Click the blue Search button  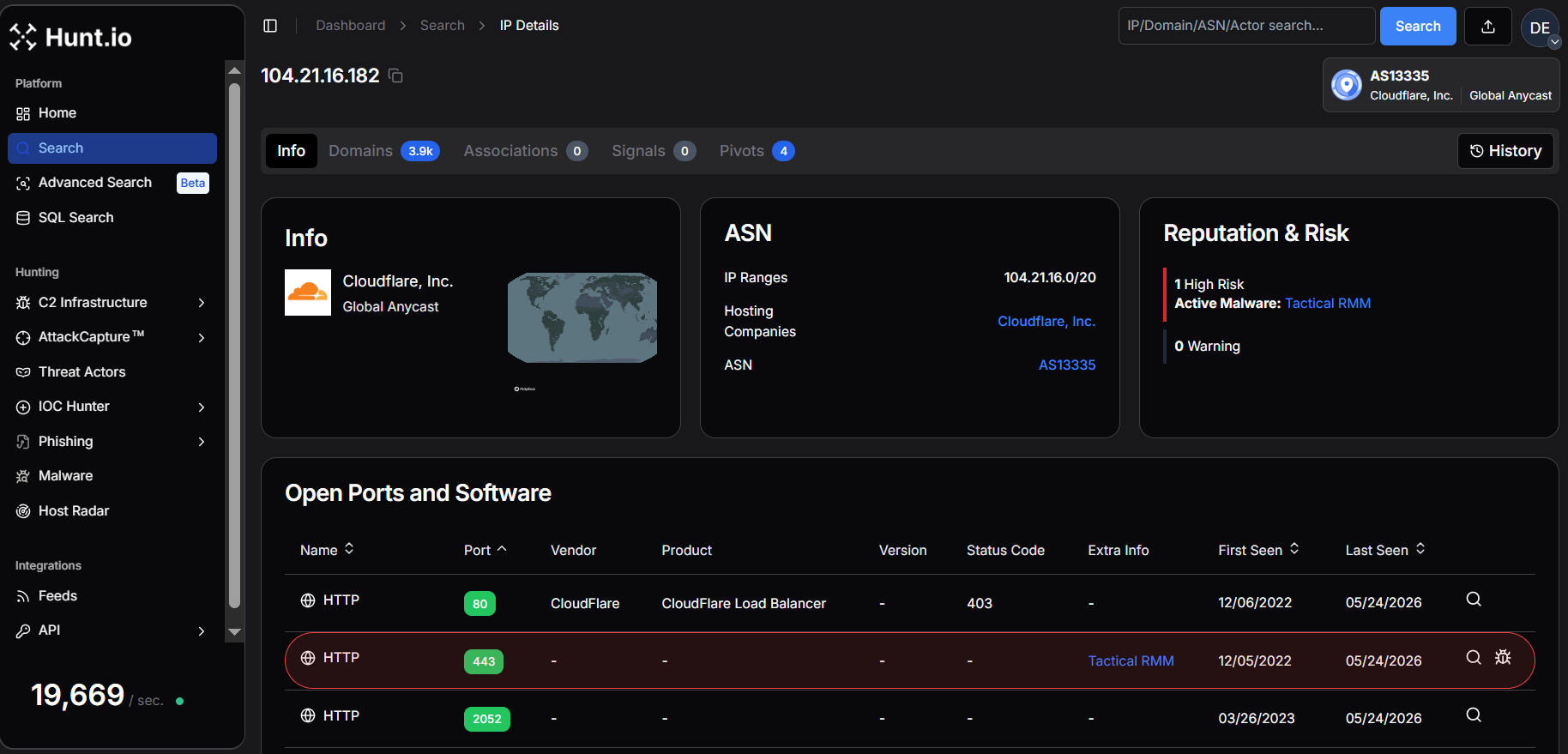[x=1418, y=27]
